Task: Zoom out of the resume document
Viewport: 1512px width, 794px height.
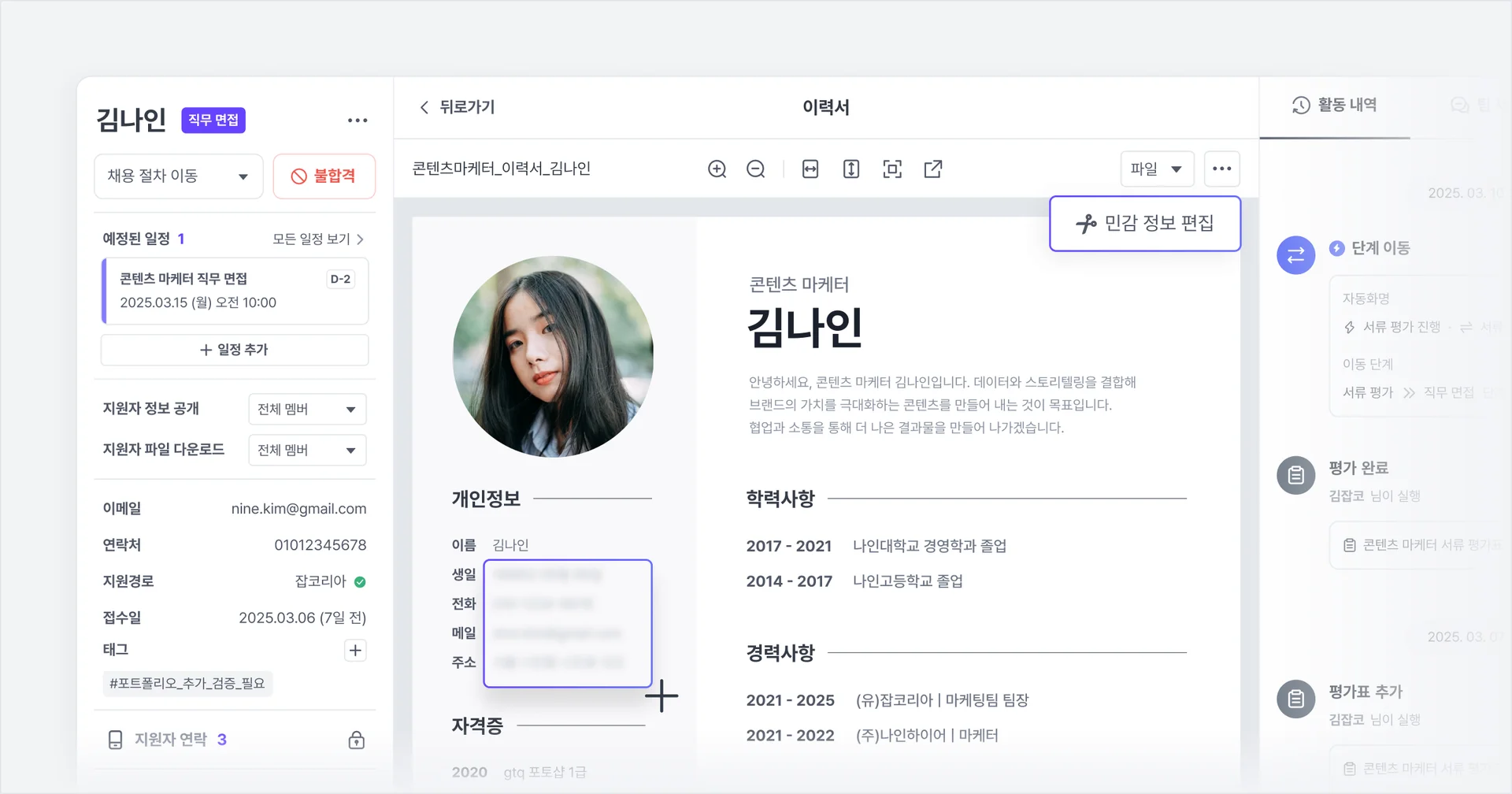Action: tap(755, 169)
